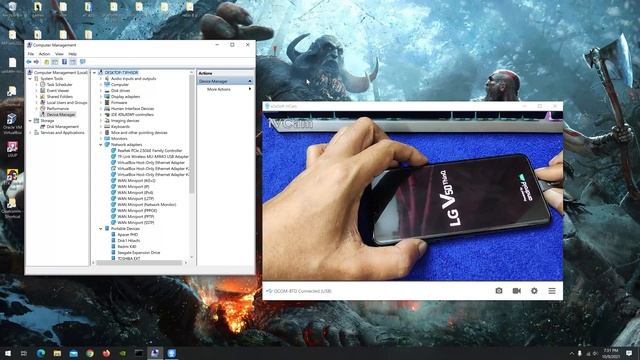The image size is (640, 360).
Task: Click the Back arrow in Computer Management toolbar
Action: pyautogui.click(x=29, y=62)
